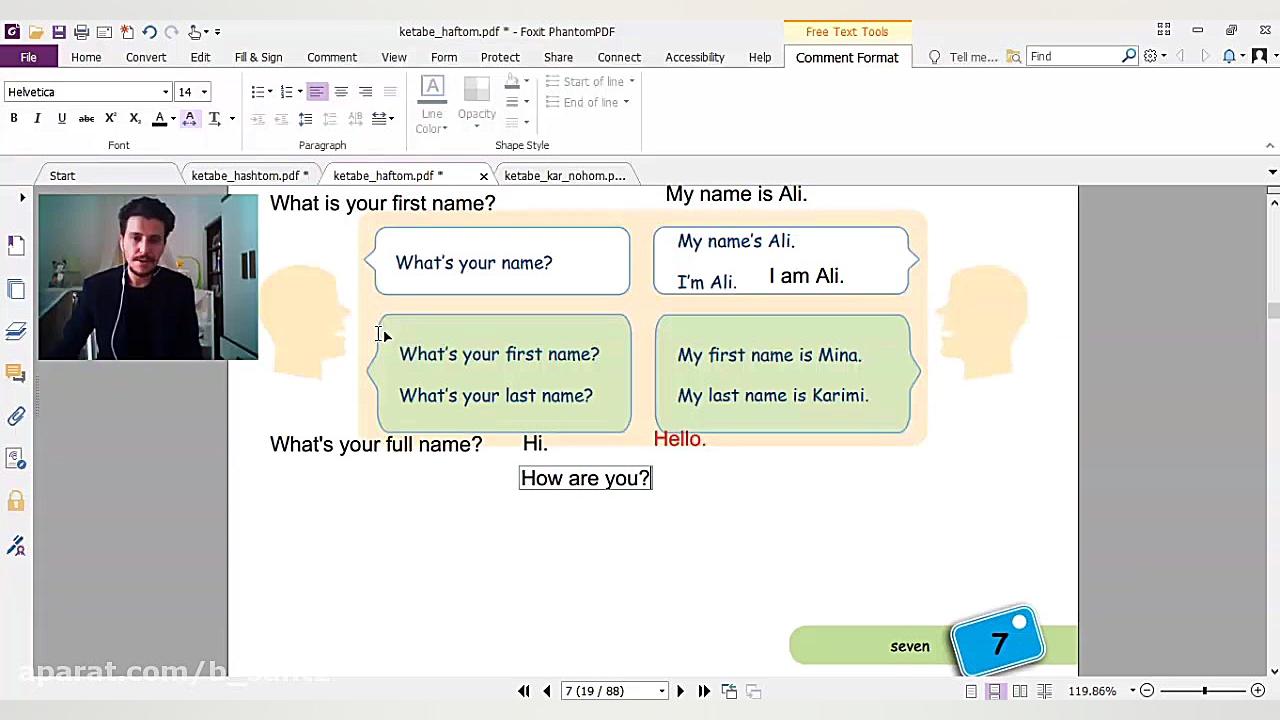Viewport: 1280px width, 720px height.
Task: Open the Helvetica font name dropdown
Action: click(165, 92)
